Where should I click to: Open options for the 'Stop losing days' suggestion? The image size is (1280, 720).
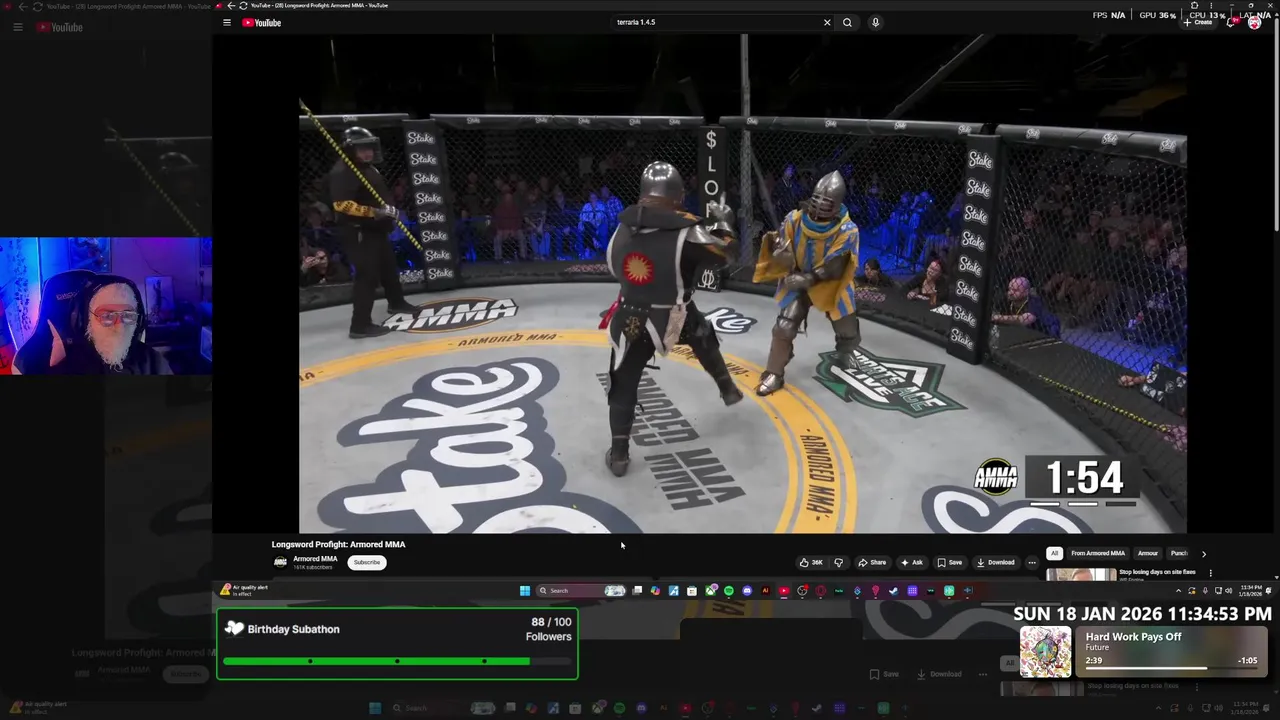click(x=1210, y=573)
